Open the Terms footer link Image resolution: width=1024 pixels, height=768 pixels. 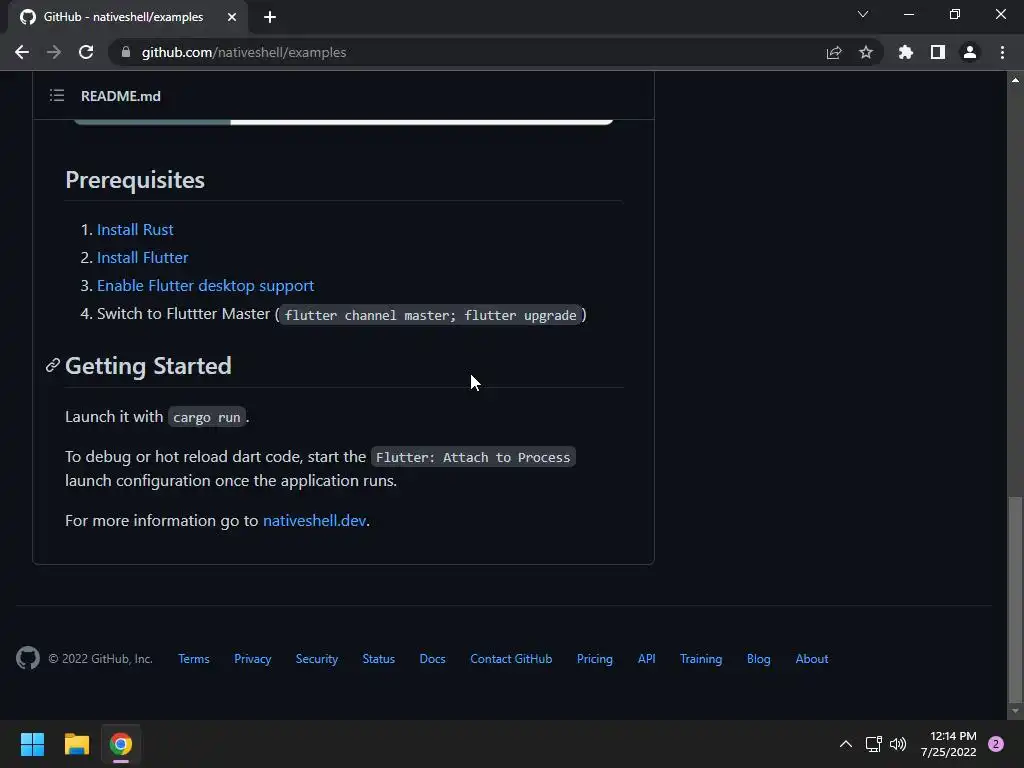click(x=194, y=659)
